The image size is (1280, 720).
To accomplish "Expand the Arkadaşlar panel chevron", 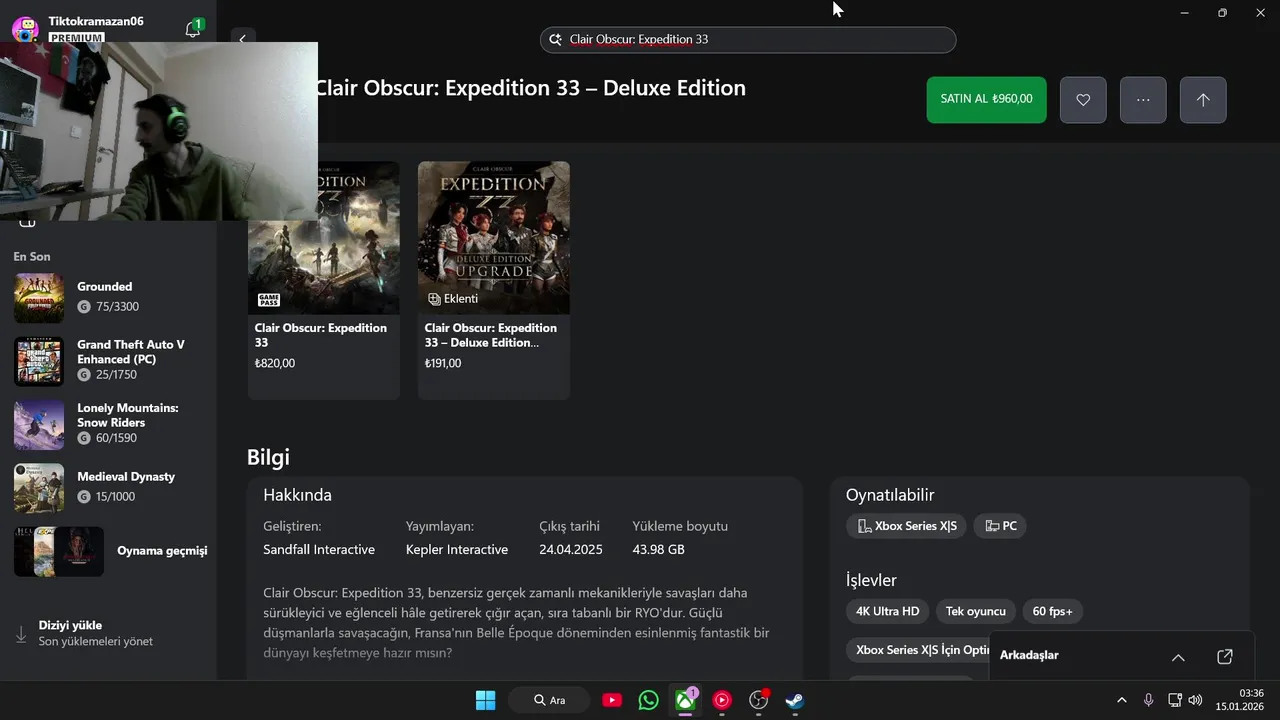I will coord(1178,657).
